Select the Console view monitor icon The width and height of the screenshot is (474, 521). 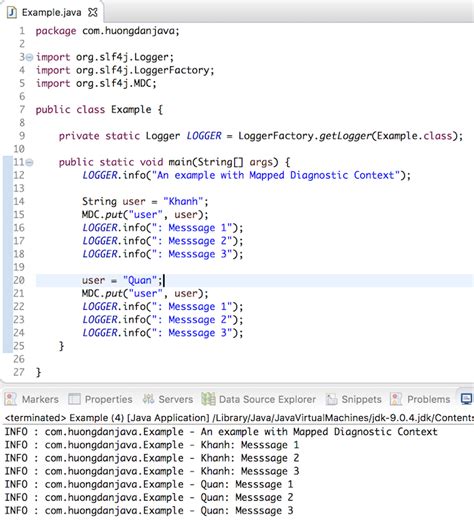click(x=466, y=399)
